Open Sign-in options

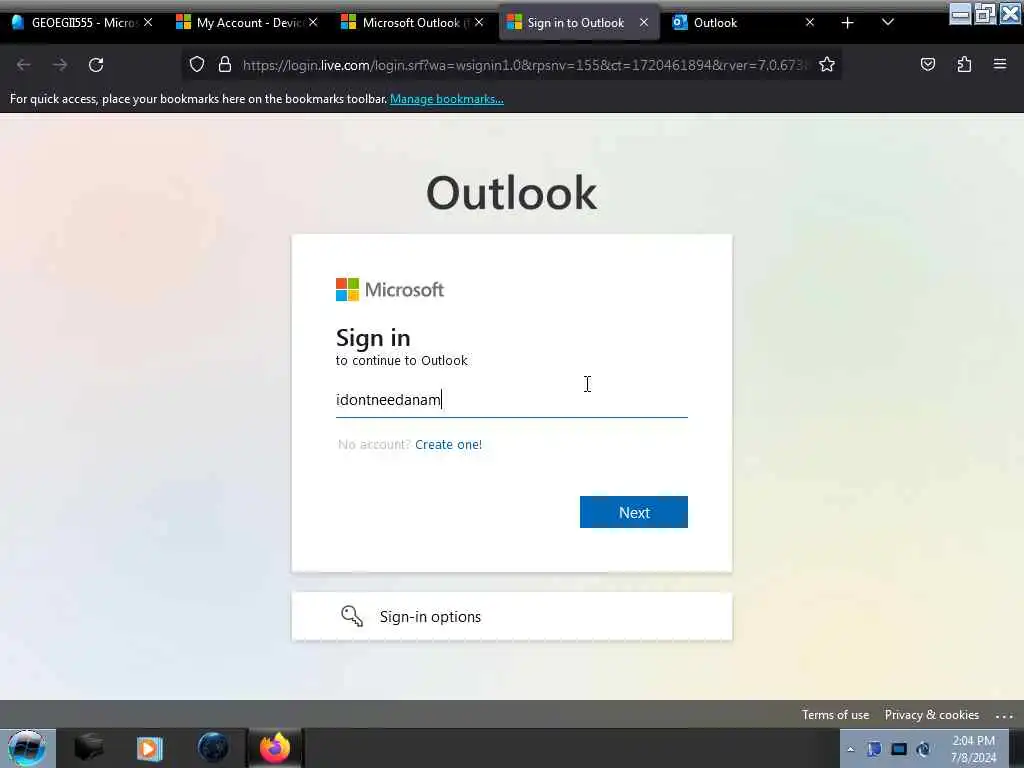pyautogui.click(x=511, y=616)
